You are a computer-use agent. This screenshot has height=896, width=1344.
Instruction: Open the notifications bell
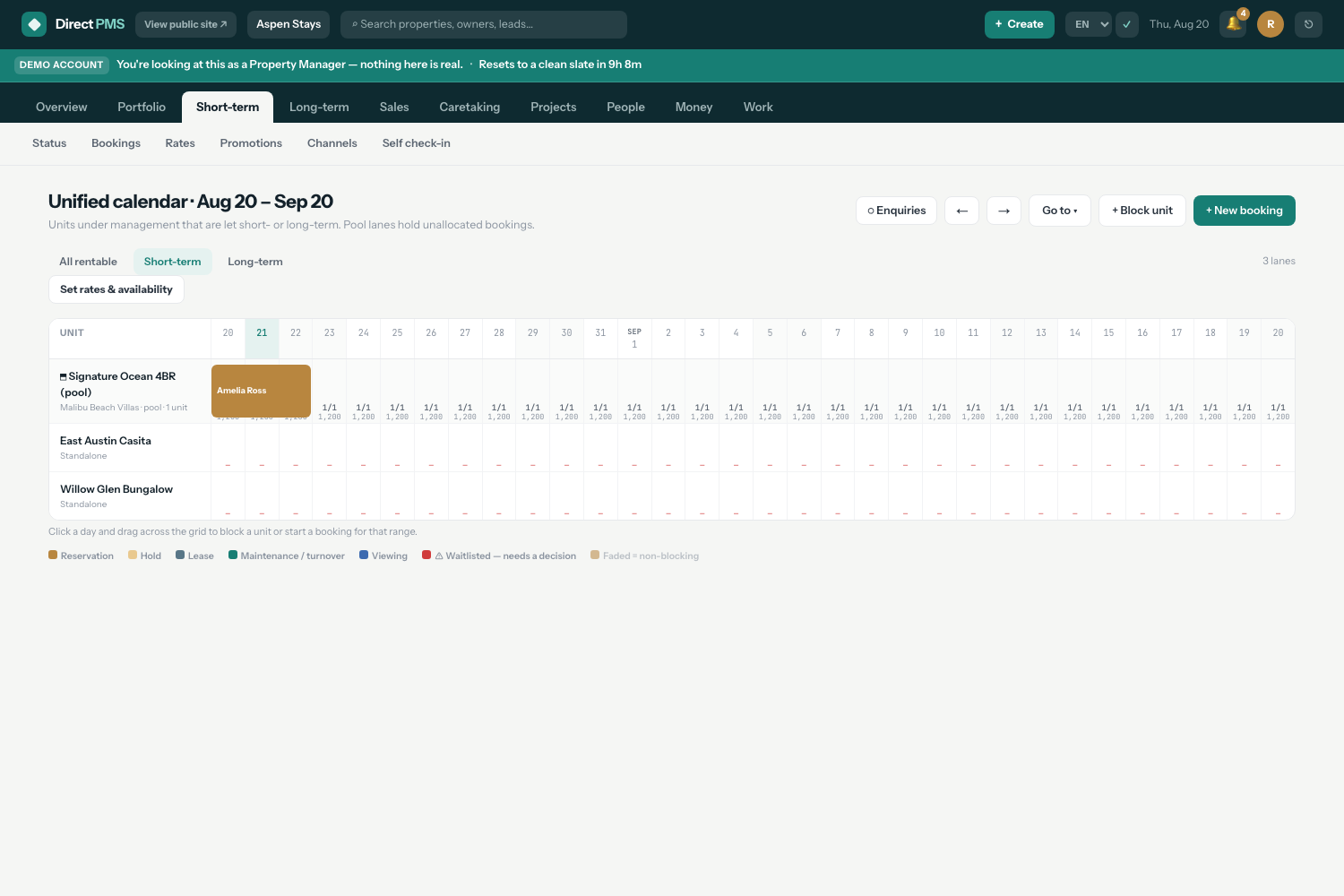point(1233,24)
